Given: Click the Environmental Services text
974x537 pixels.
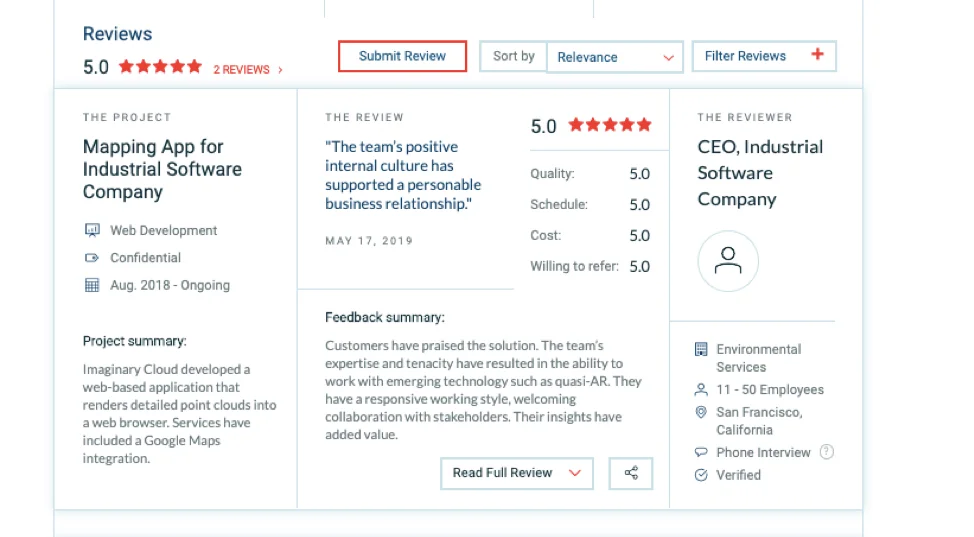Looking at the screenshot, I should click(x=758, y=358).
